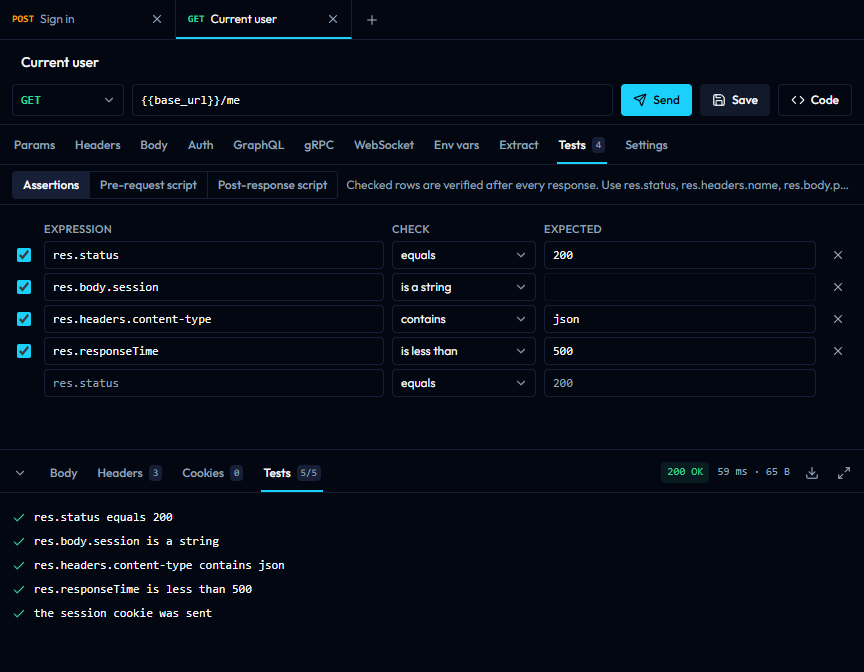Edit expected value json
This screenshot has height=672, width=864.
click(679, 319)
